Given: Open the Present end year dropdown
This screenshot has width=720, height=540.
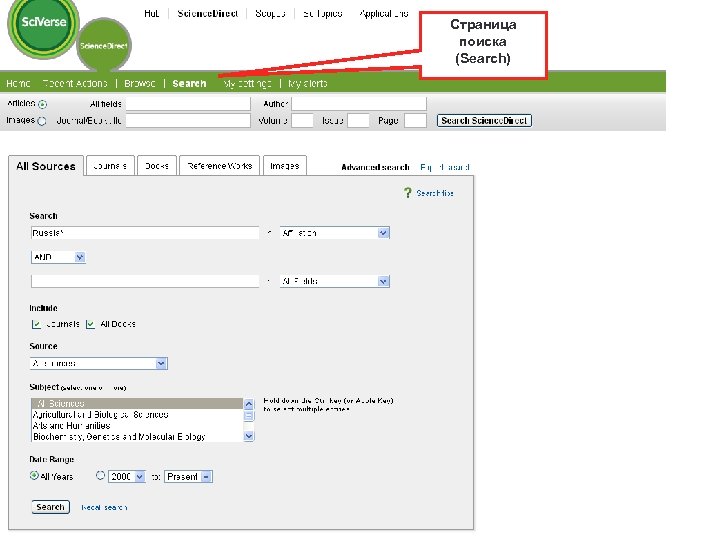Looking at the screenshot, I should coord(188,477).
